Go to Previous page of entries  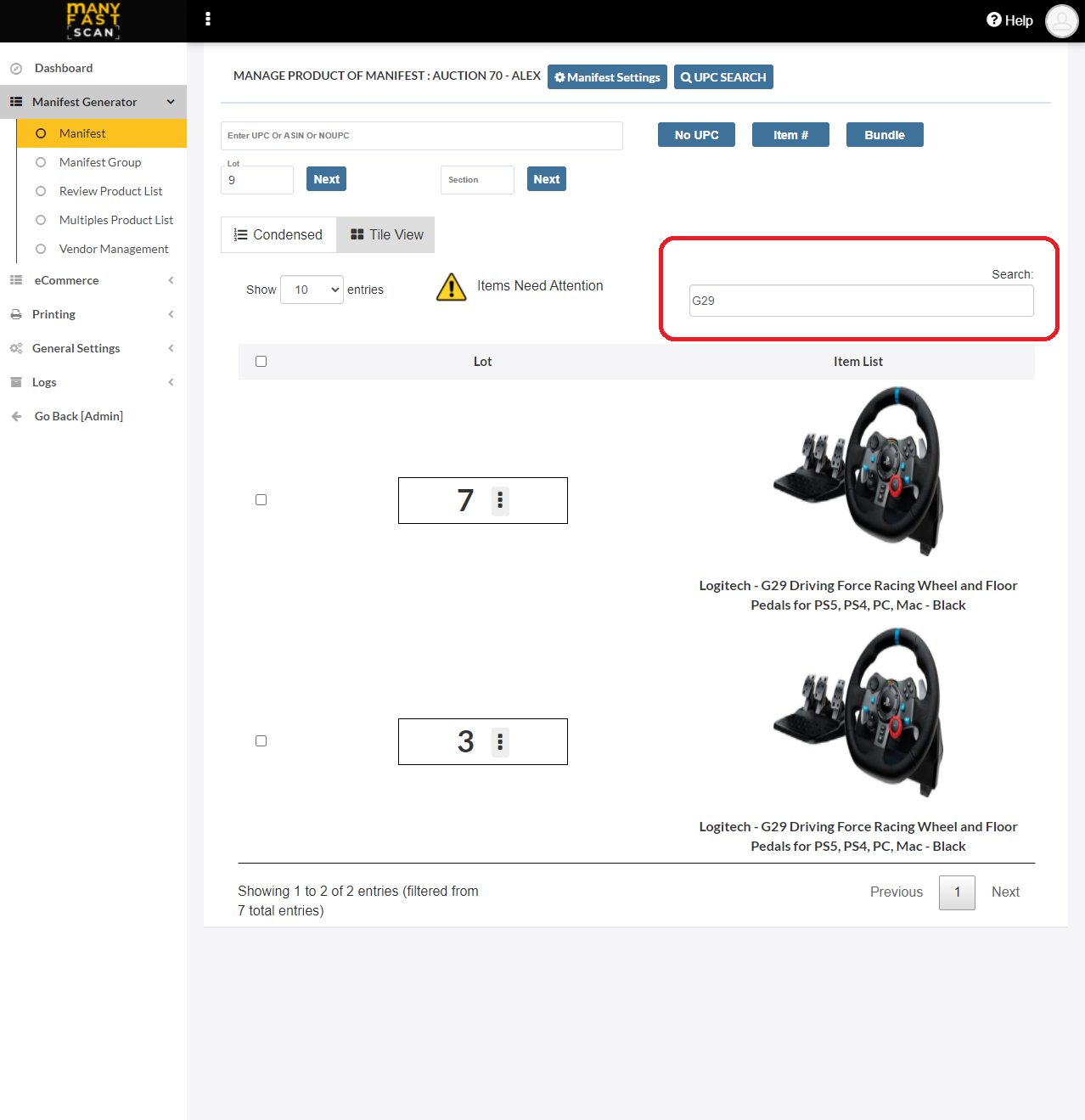897,892
